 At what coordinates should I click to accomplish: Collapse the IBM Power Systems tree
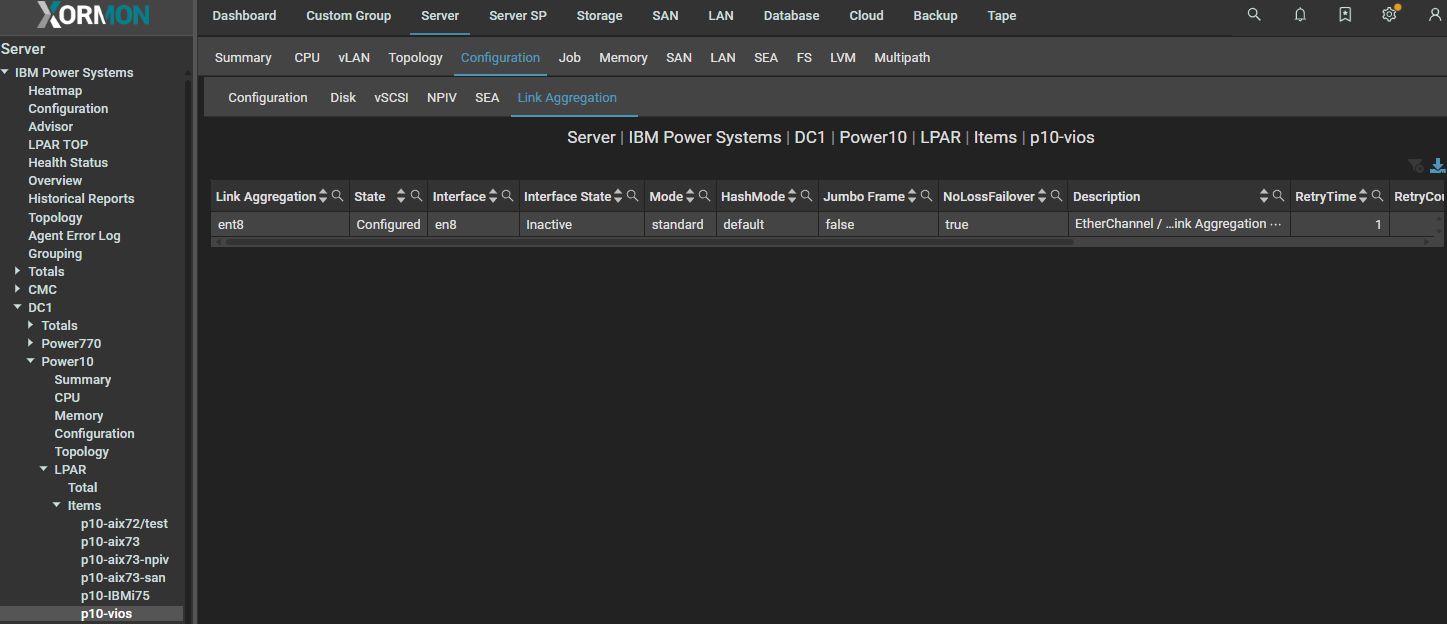pos(6,72)
